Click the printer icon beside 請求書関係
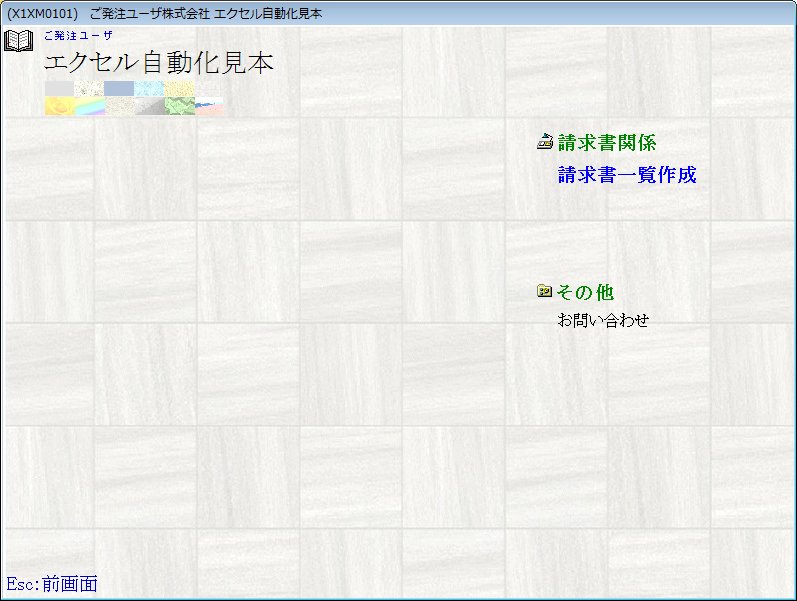Viewport: 797px width, 601px height. tap(545, 142)
